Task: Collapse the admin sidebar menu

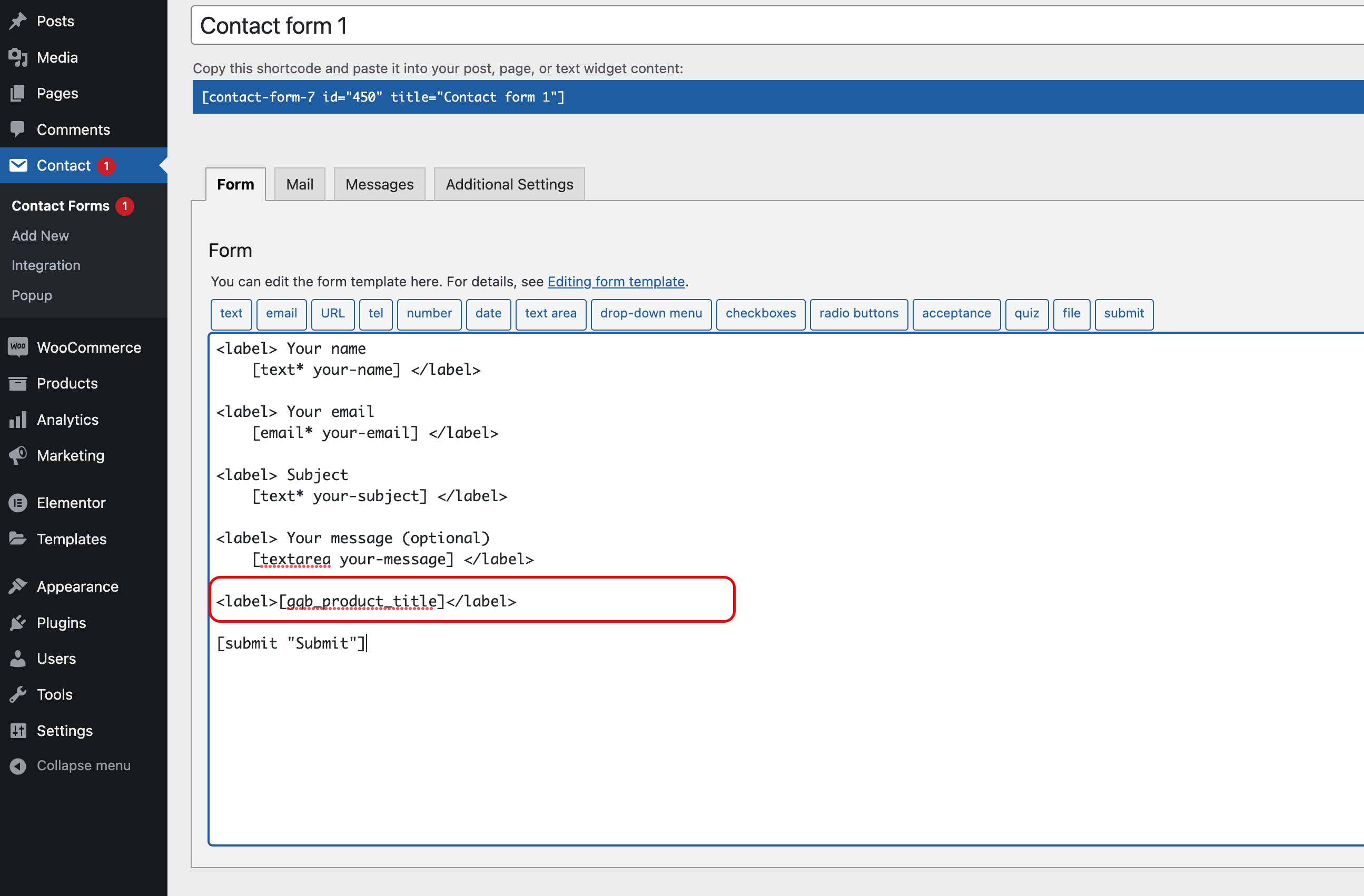Action: click(83, 765)
